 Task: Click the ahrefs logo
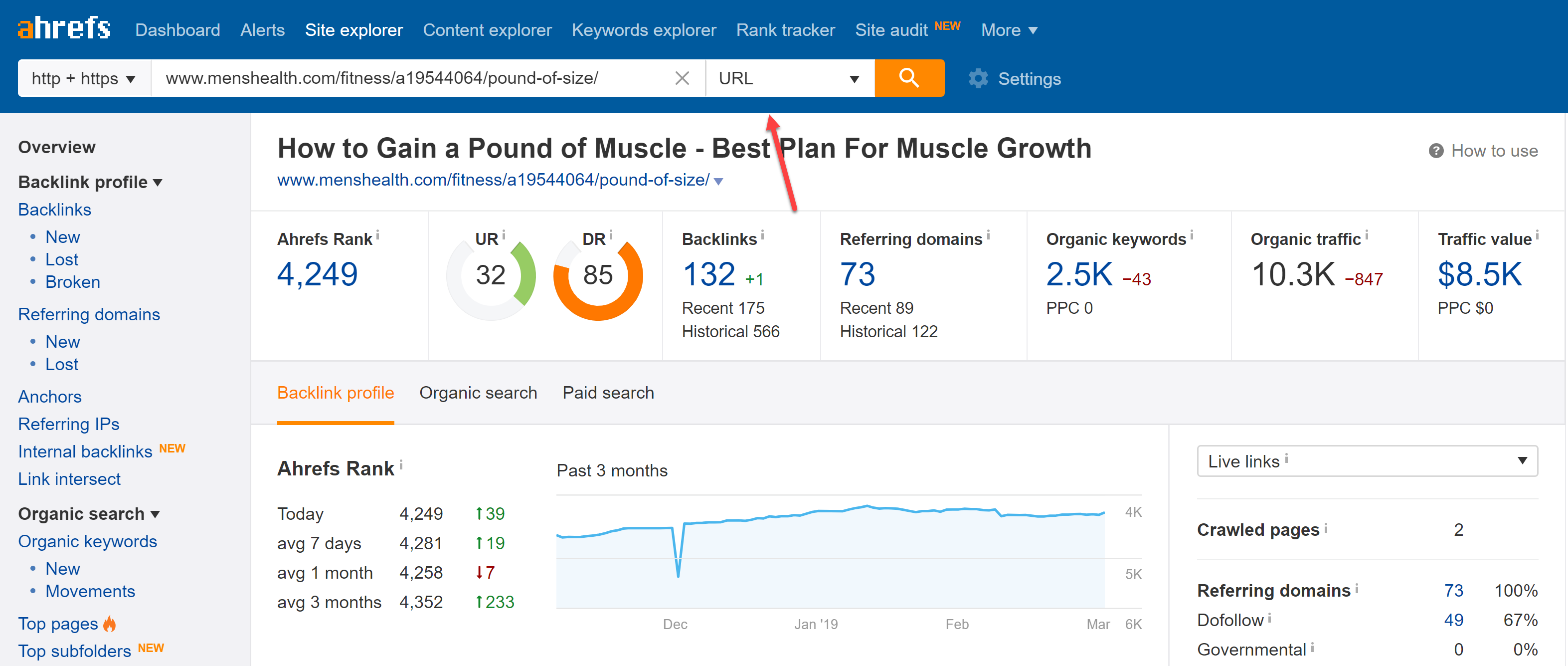coord(64,28)
